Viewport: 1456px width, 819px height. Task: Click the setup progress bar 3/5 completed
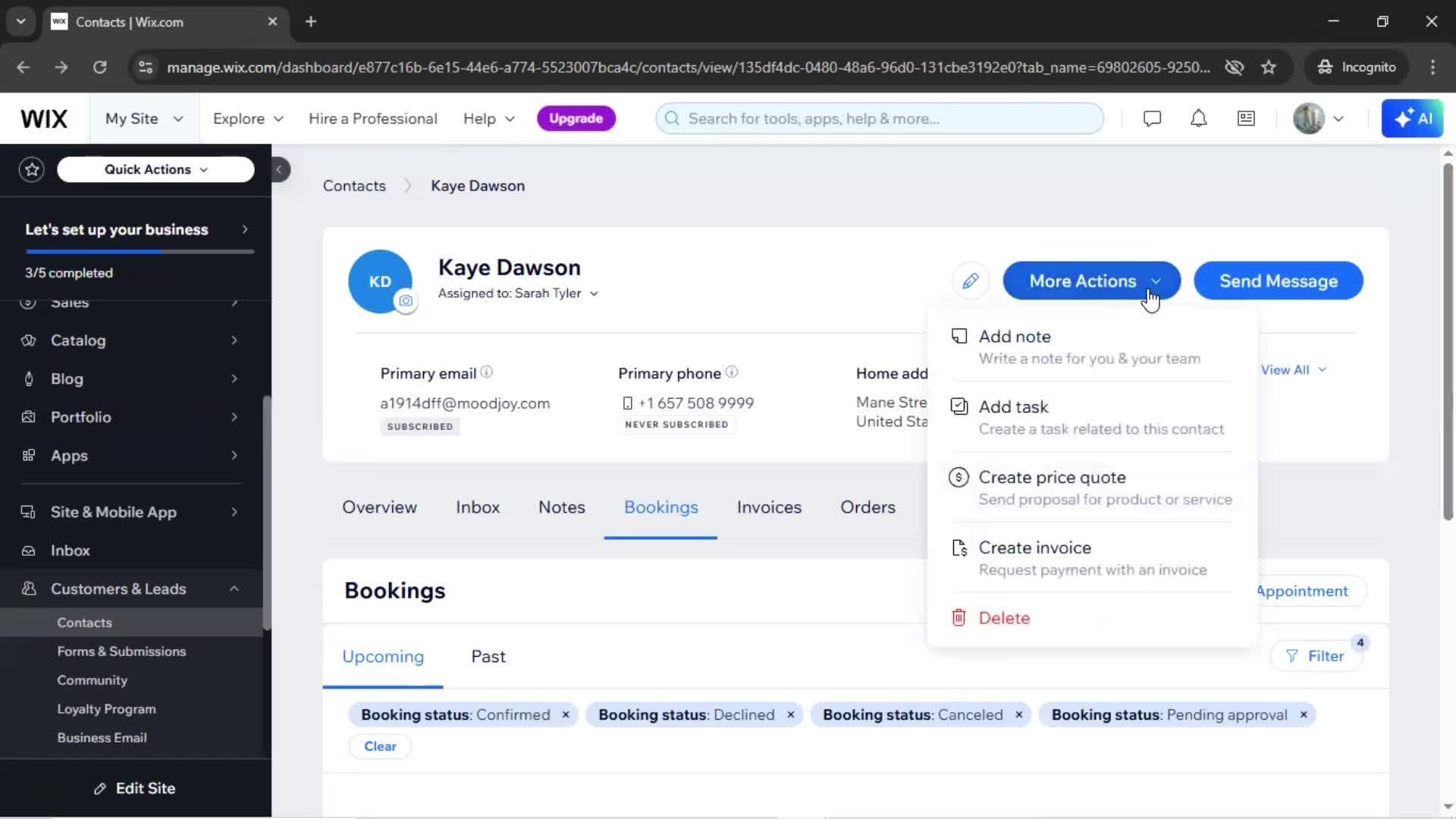click(x=140, y=251)
